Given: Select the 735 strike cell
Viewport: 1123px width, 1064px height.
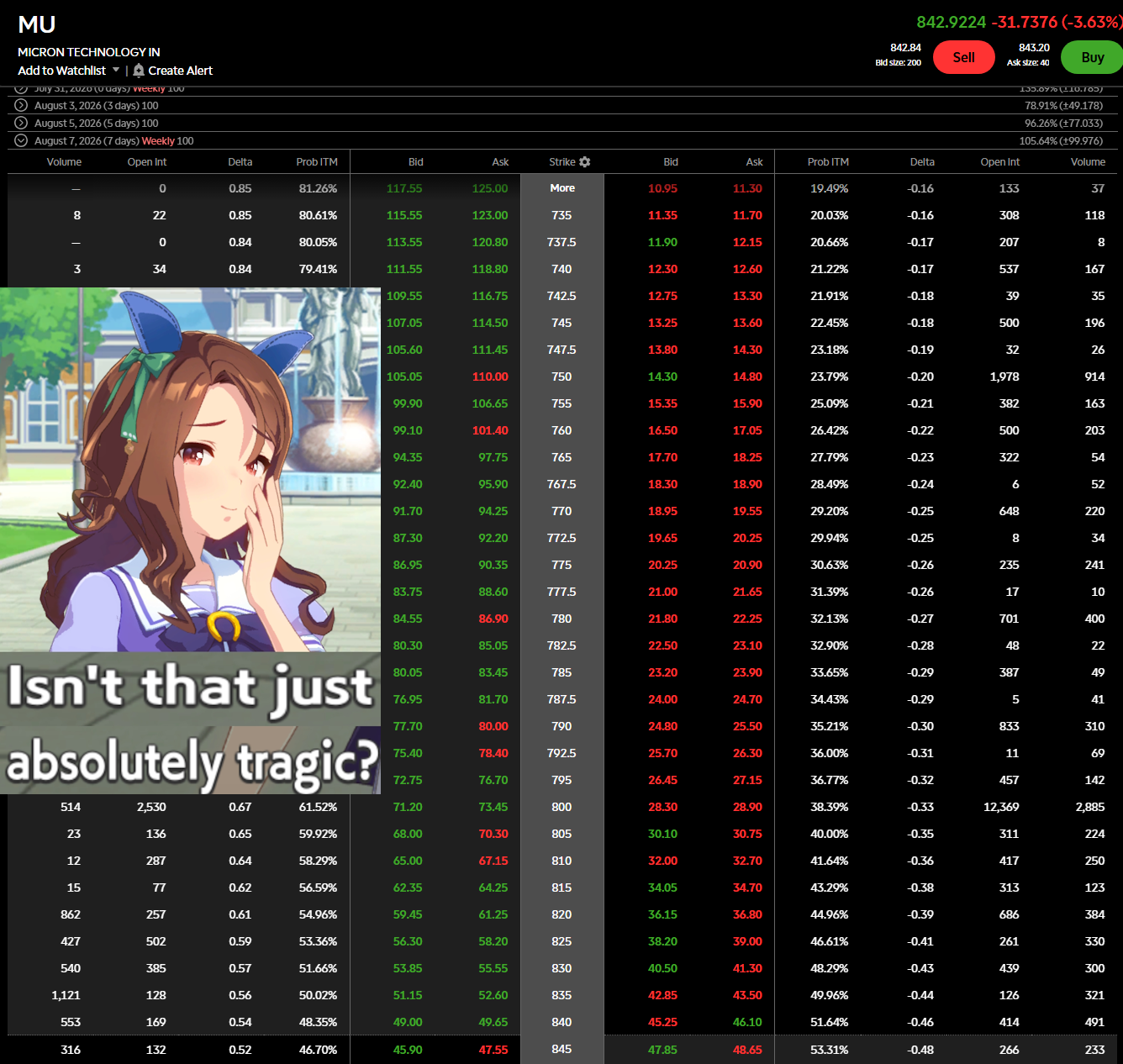Looking at the screenshot, I should pyautogui.click(x=561, y=215).
